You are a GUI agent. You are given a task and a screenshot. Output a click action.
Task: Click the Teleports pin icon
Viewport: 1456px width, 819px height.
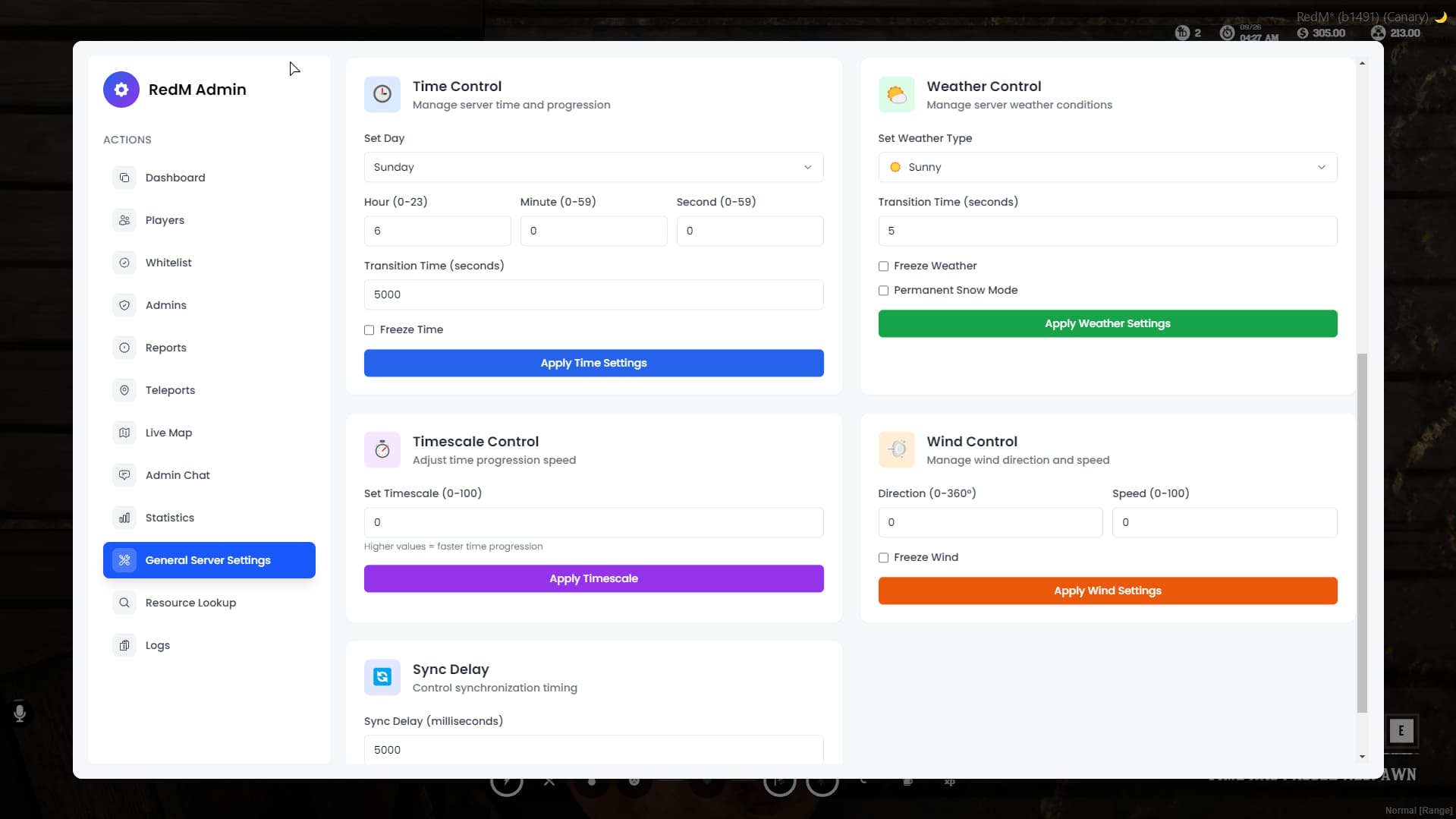click(124, 390)
